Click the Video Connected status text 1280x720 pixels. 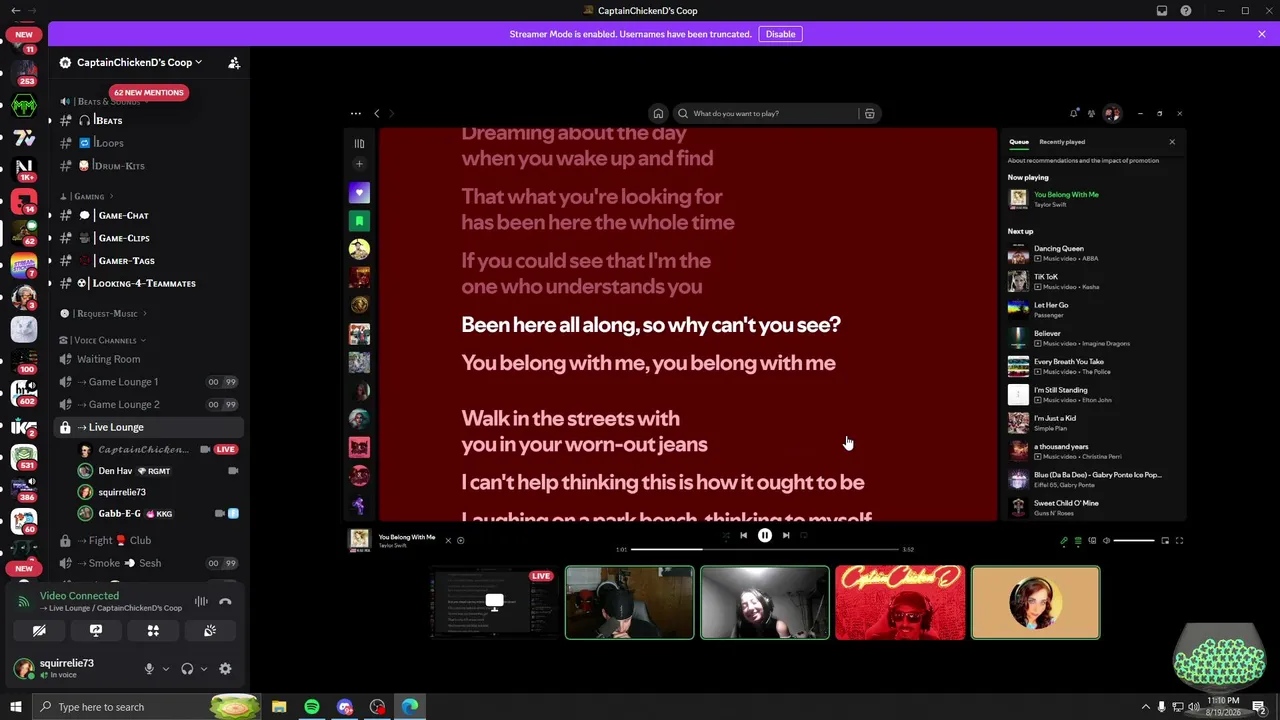tap(79, 596)
